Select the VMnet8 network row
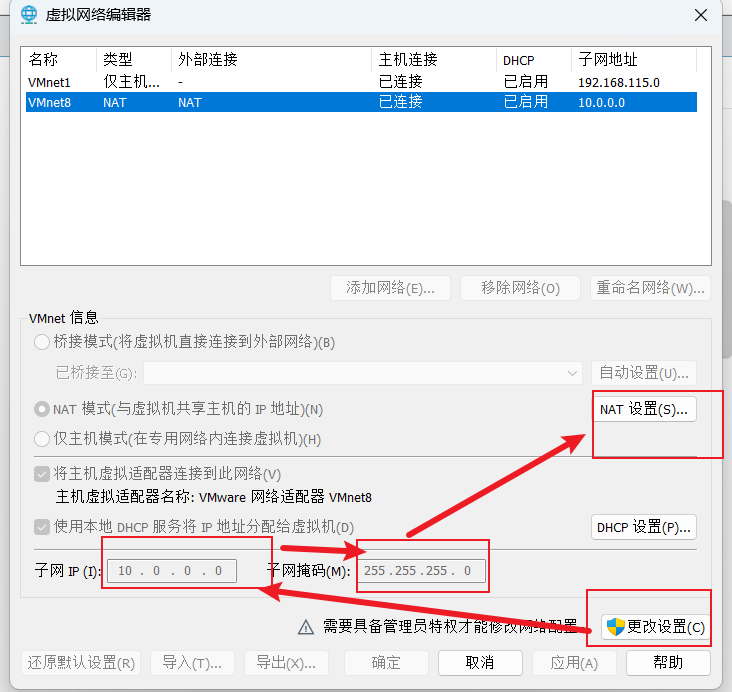Viewport: 732px width, 692px height. coord(361,102)
